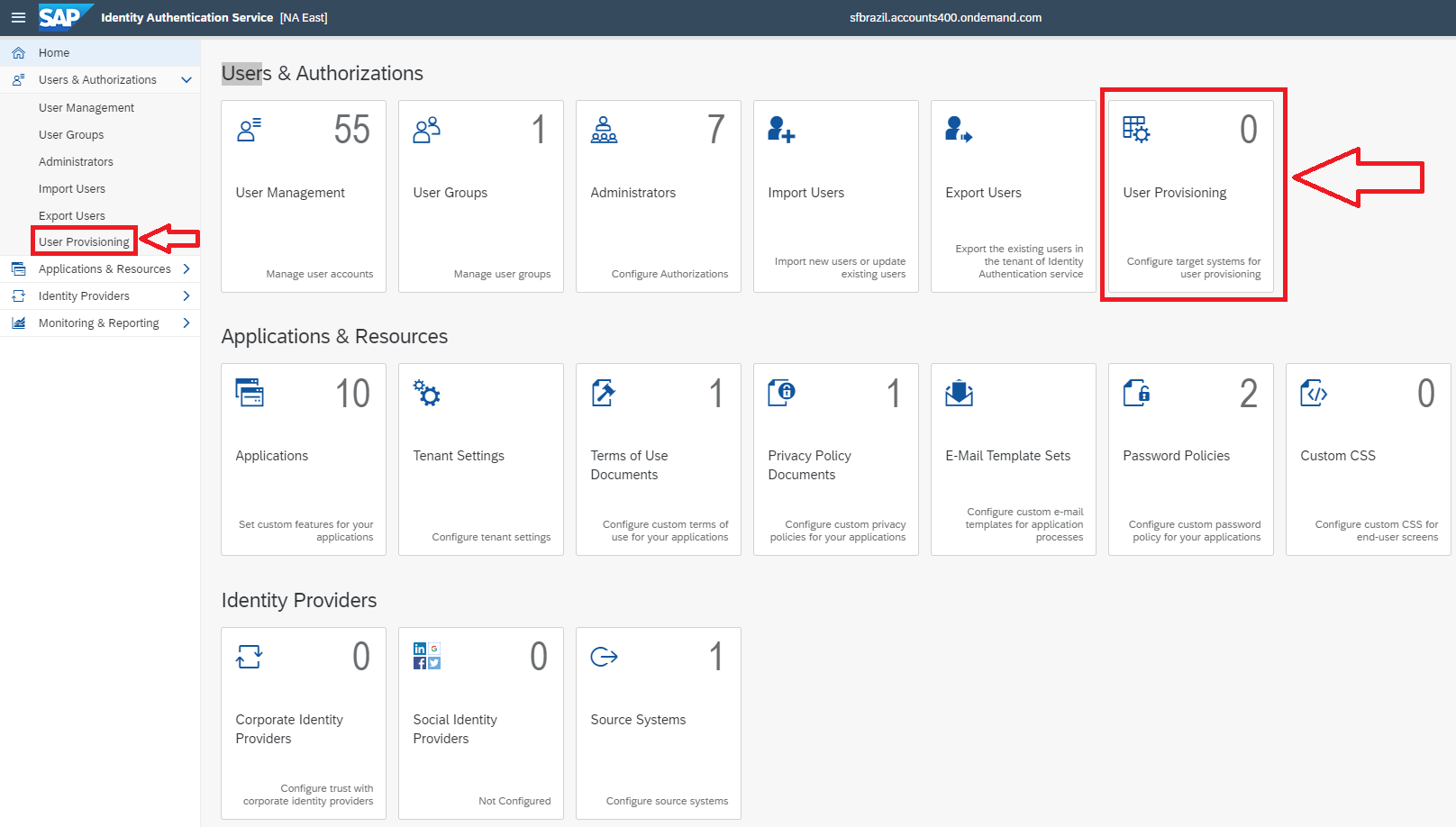Click 'Configure Authorizations' description text
The width and height of the screenshot is (1456, 827).
669,274
